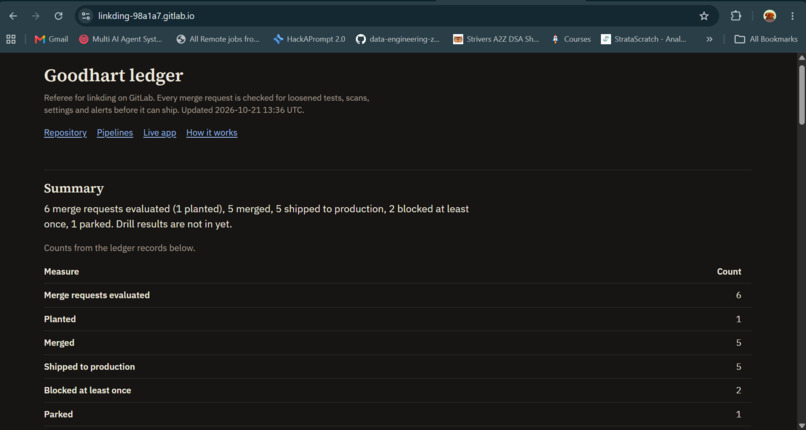This screenshot has height=430, width=806.
Task: Open the How it works link
Action: tap(212, 133)
